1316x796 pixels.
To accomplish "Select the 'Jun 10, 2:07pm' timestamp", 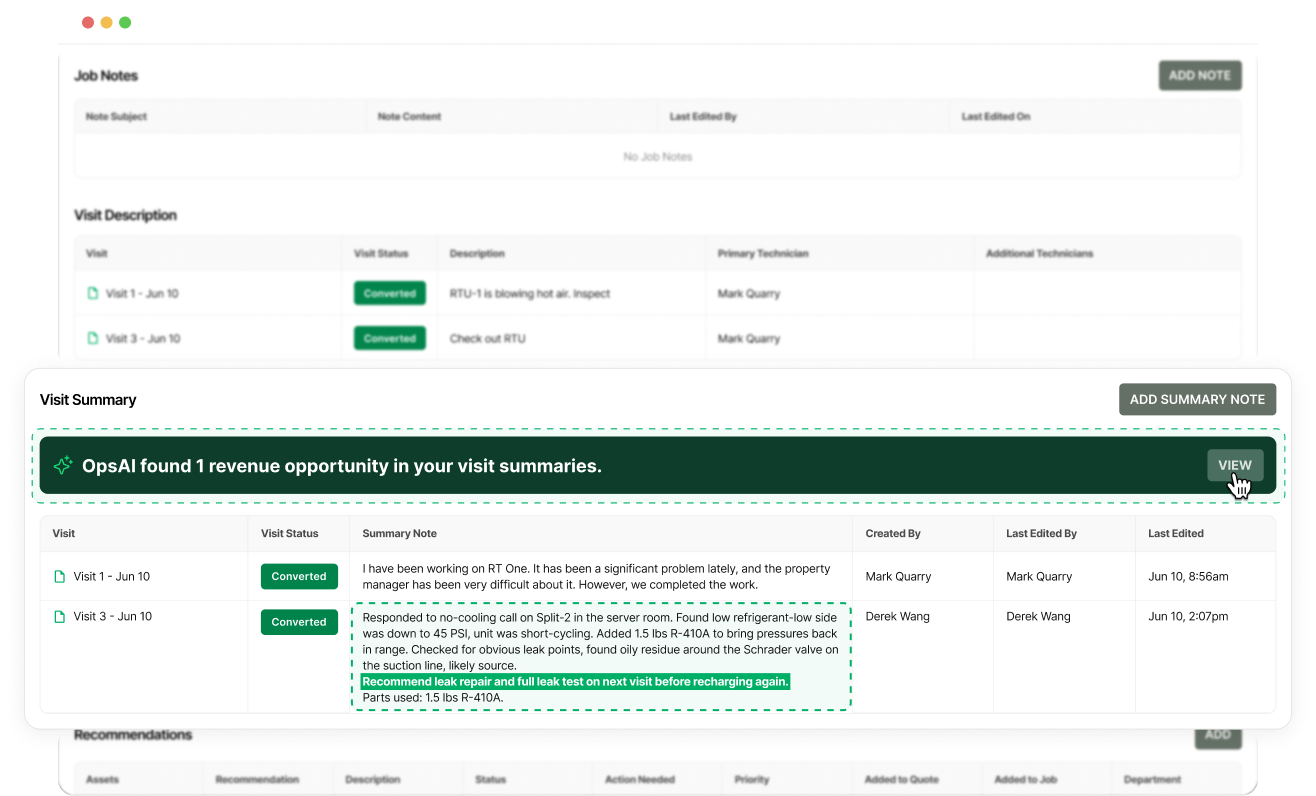I will click(1188, 617).
